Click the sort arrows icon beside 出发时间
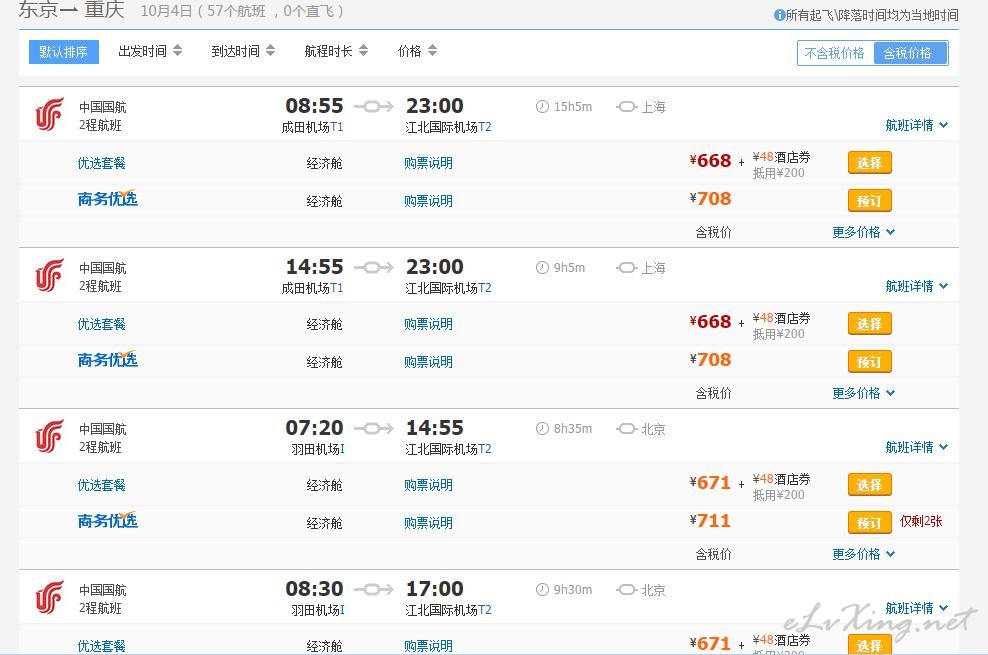 click(177, 50)
